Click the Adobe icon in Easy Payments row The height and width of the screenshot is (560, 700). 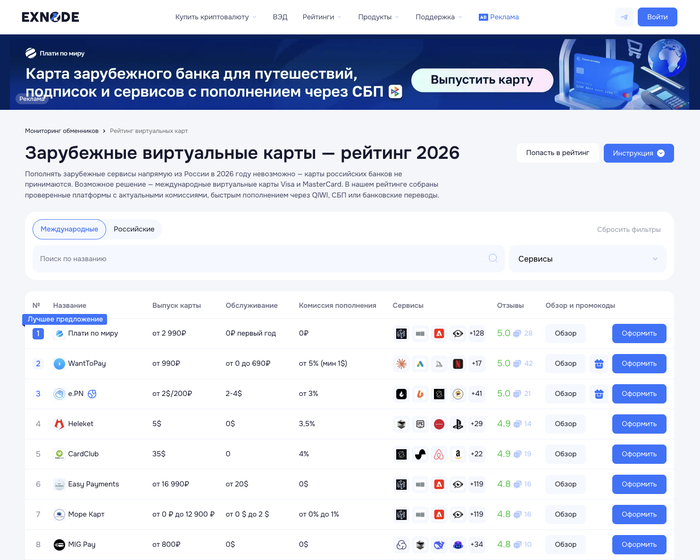439,484
